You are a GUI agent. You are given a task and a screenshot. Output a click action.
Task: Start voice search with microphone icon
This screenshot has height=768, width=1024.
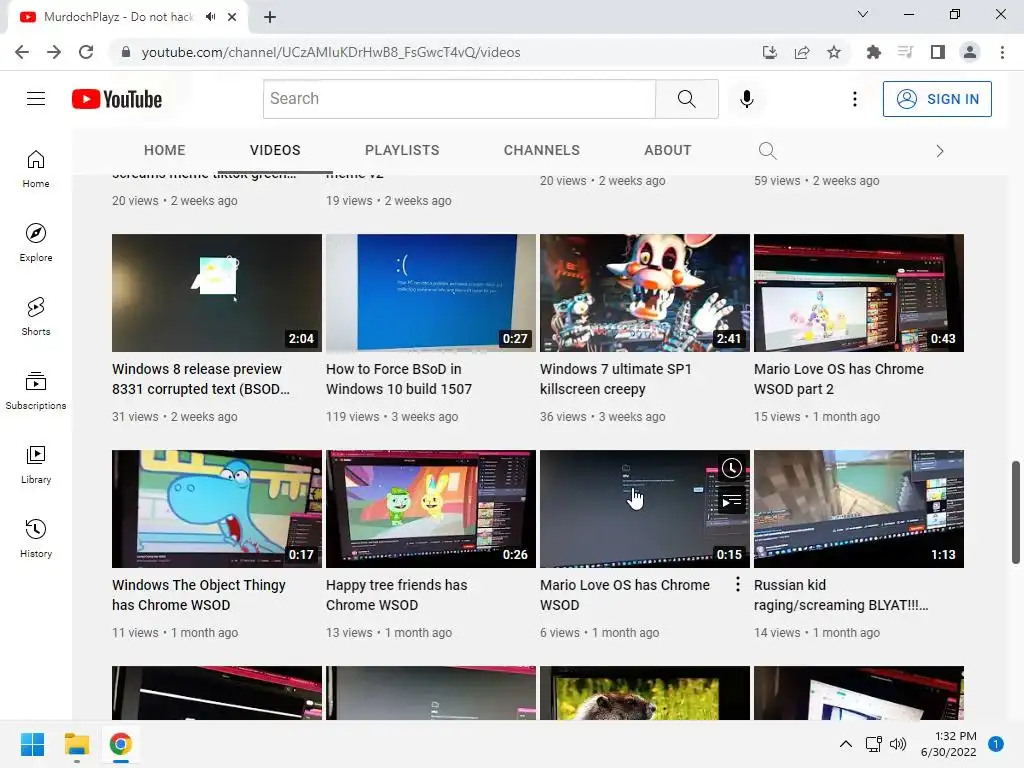click(x=746, y=99)
